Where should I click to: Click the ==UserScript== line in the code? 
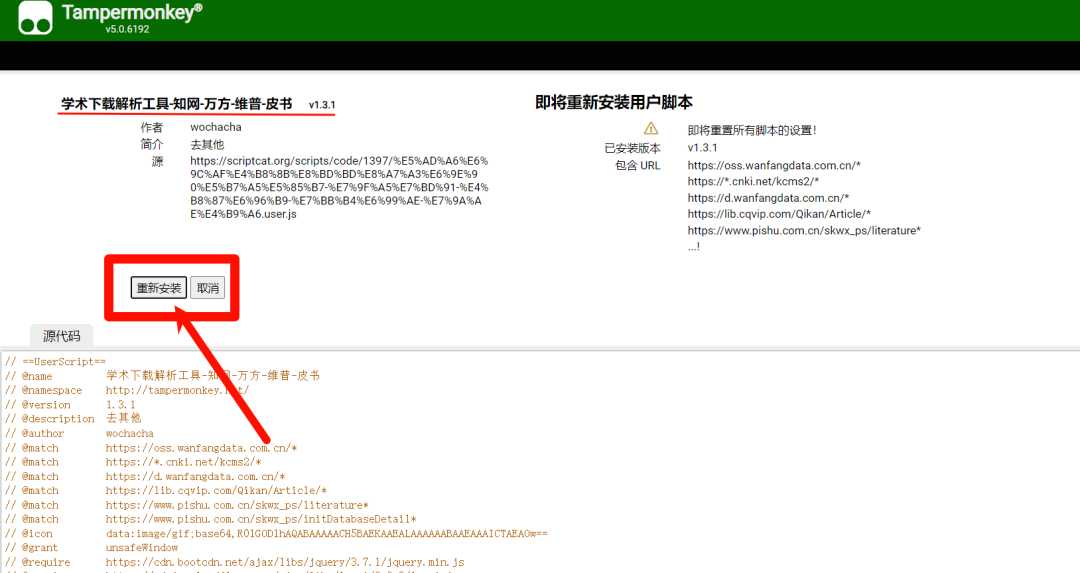56,362
